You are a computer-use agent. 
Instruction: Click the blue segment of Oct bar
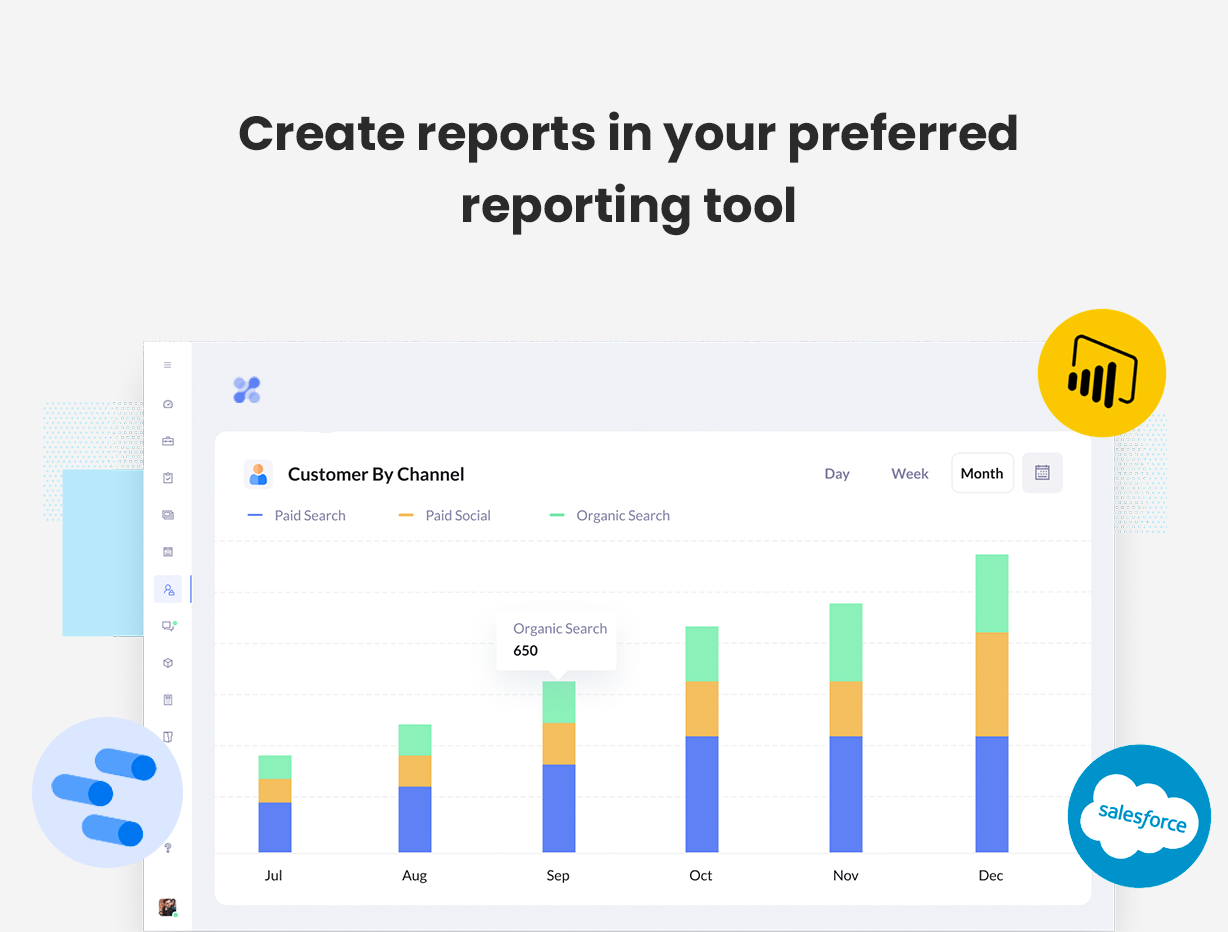tap(702, 794)
